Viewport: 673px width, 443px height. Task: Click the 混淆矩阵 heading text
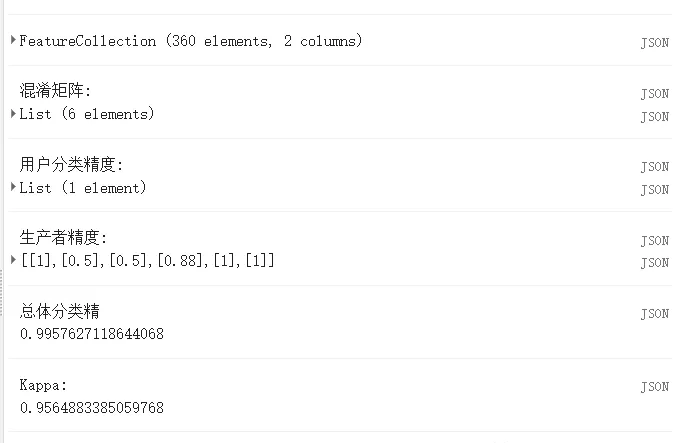[x=55, y=91]
